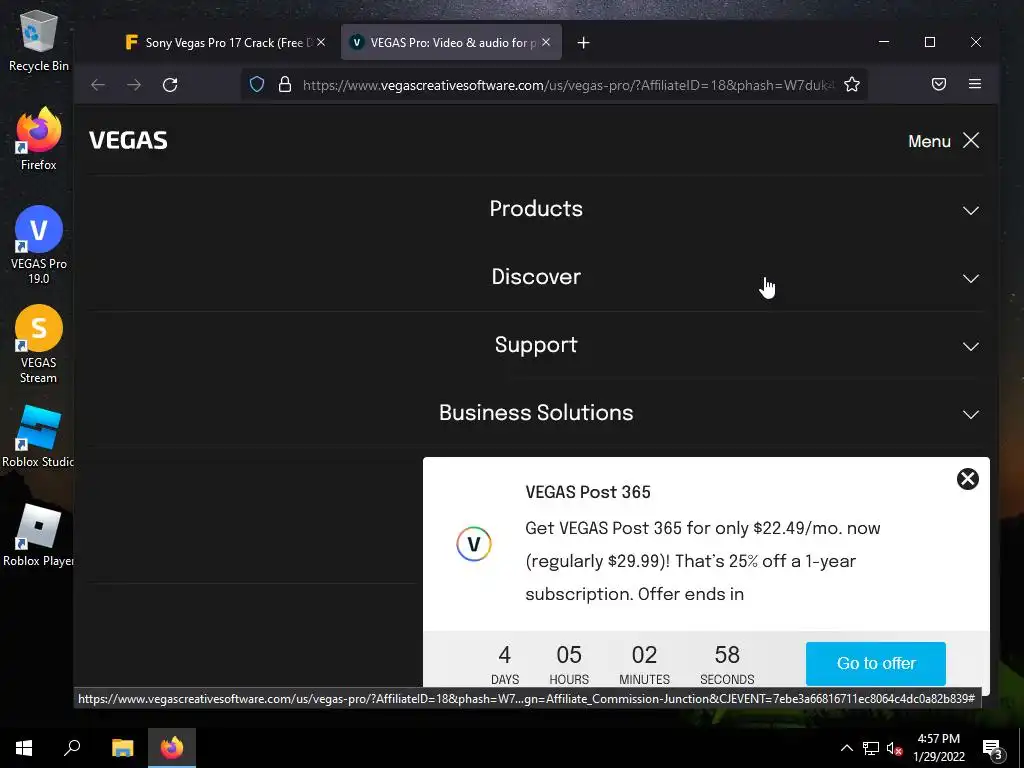
Task: Close the Sony Vegas Pro 17 Crack tab
Action: tap(321, 42)
